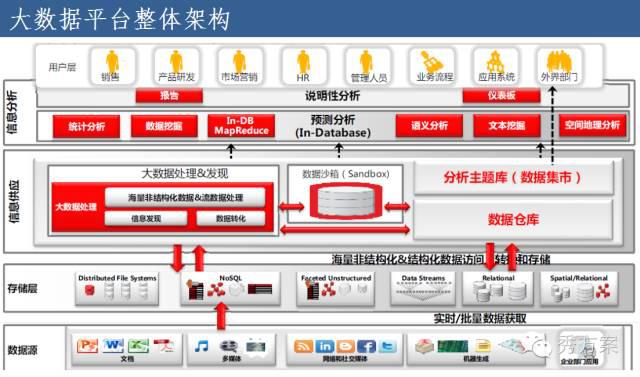This screenshot has height=377, width=640.
Task: Click the red 报告 button
Action: click(x=169, y=96)
